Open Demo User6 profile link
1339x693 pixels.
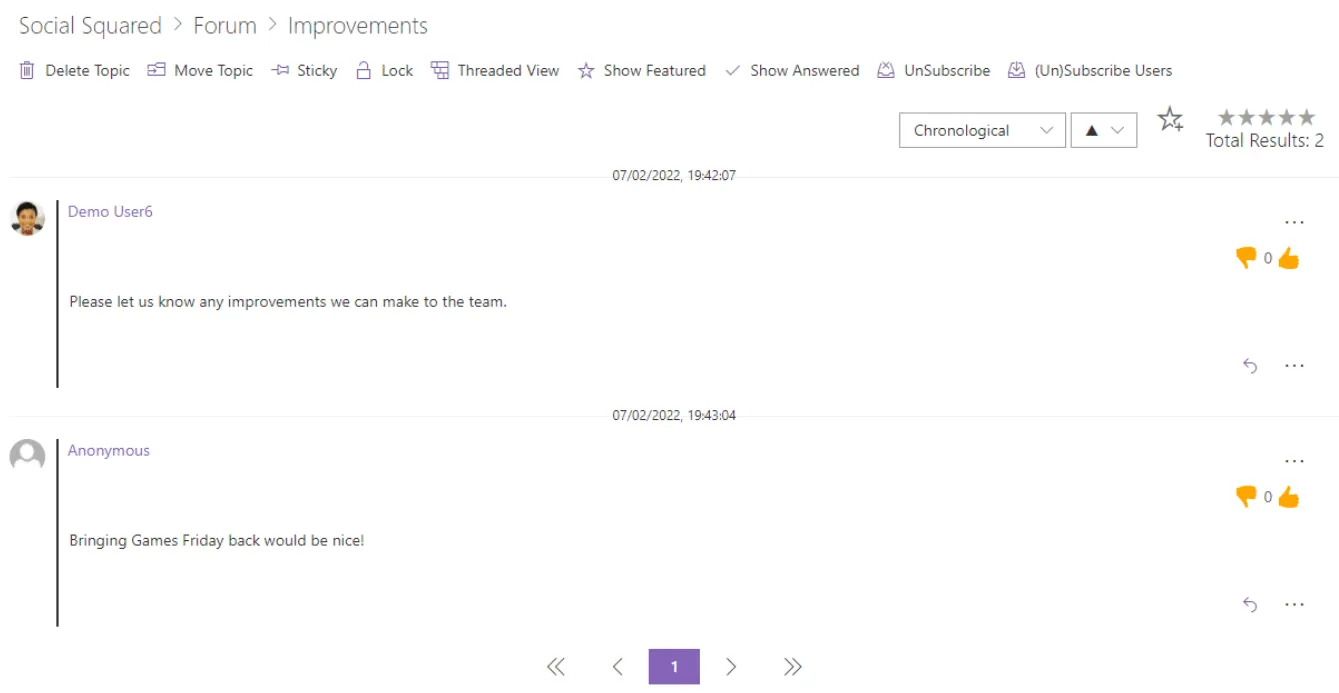(x=110, y=212)
